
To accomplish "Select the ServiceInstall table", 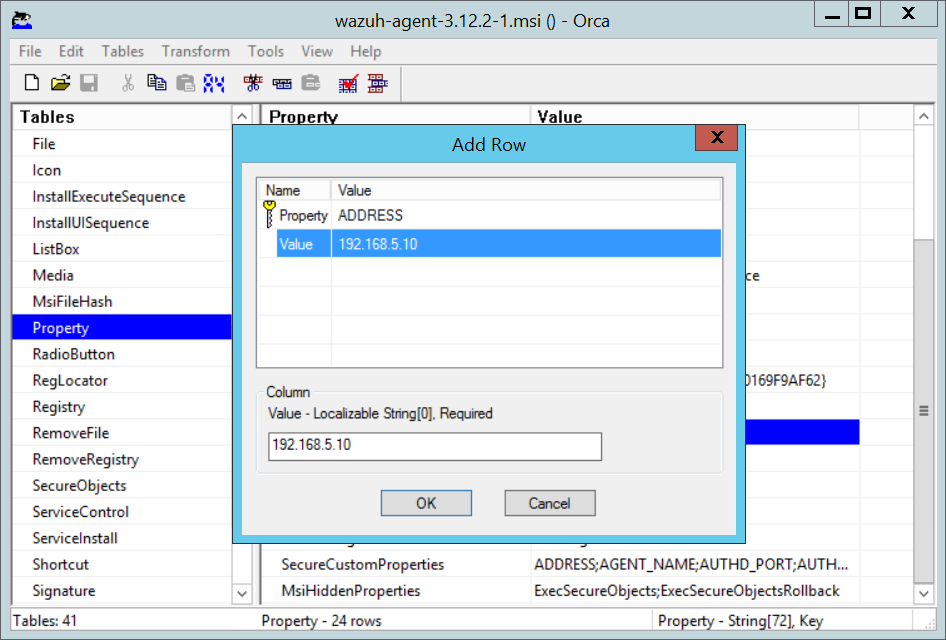I will tap(122, 538).
